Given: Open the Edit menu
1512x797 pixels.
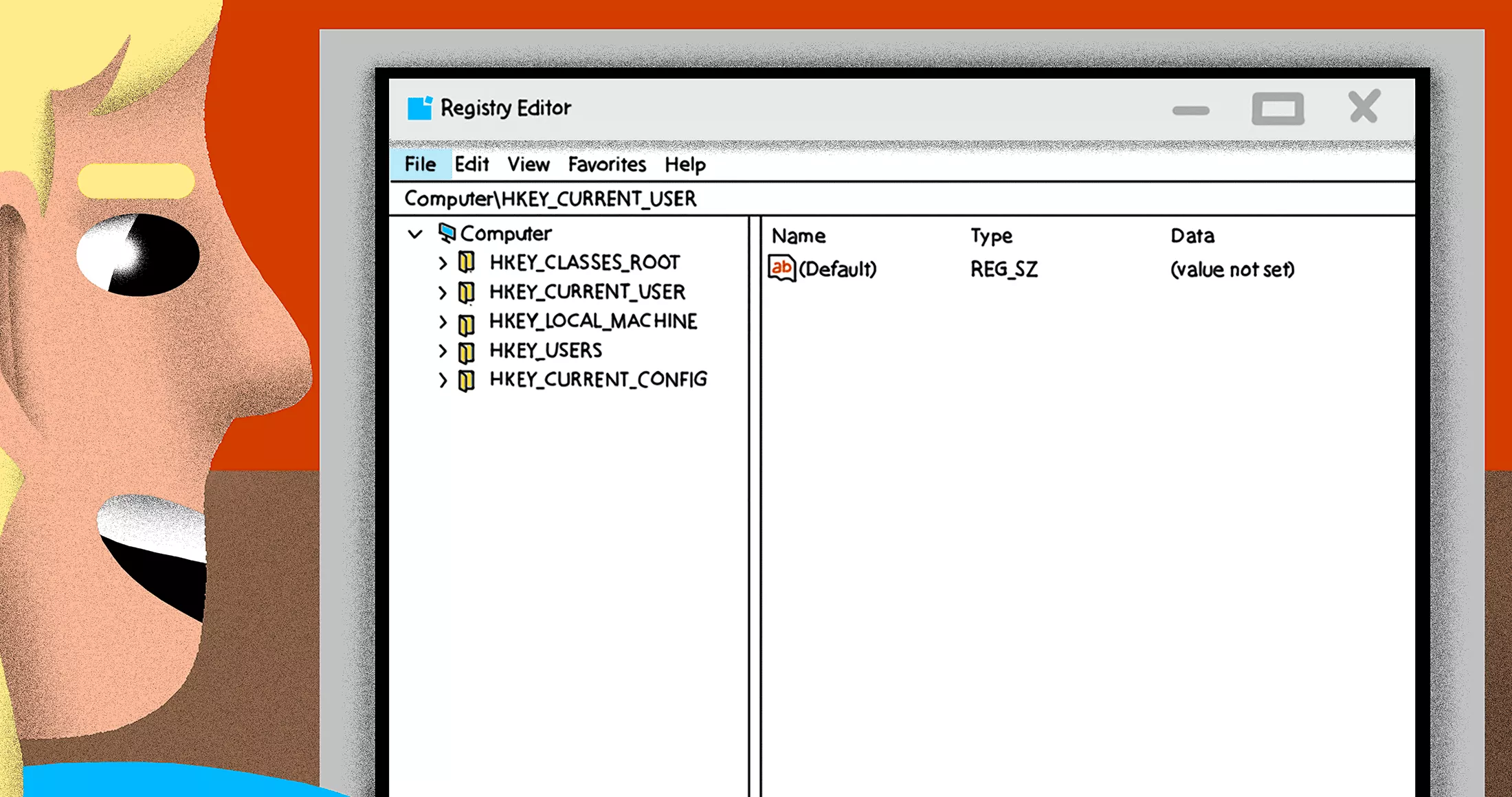Looking at the screenshot, I should click(472, 165).
